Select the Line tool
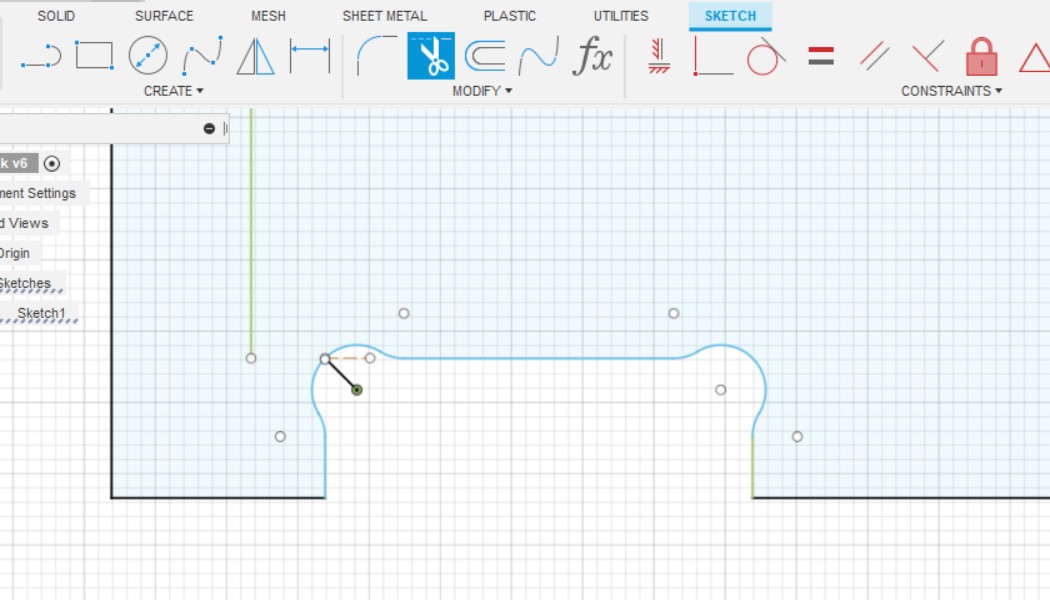The height and width of the screenshot is (600, 1050). pyautogui.click(x=41, y=56)
